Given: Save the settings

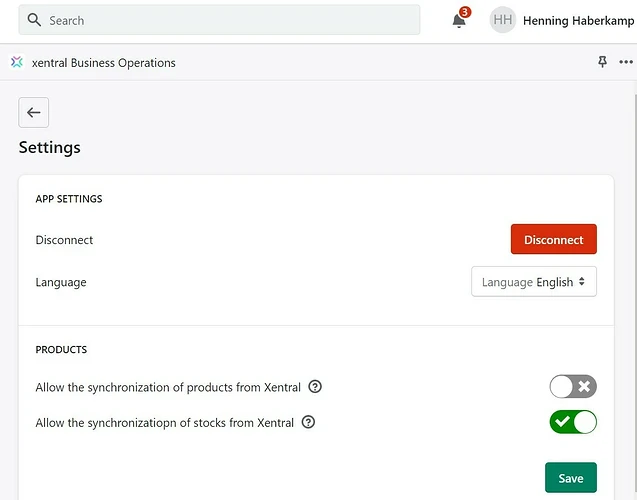Looking at the screenshot, I should click(571, 478).
